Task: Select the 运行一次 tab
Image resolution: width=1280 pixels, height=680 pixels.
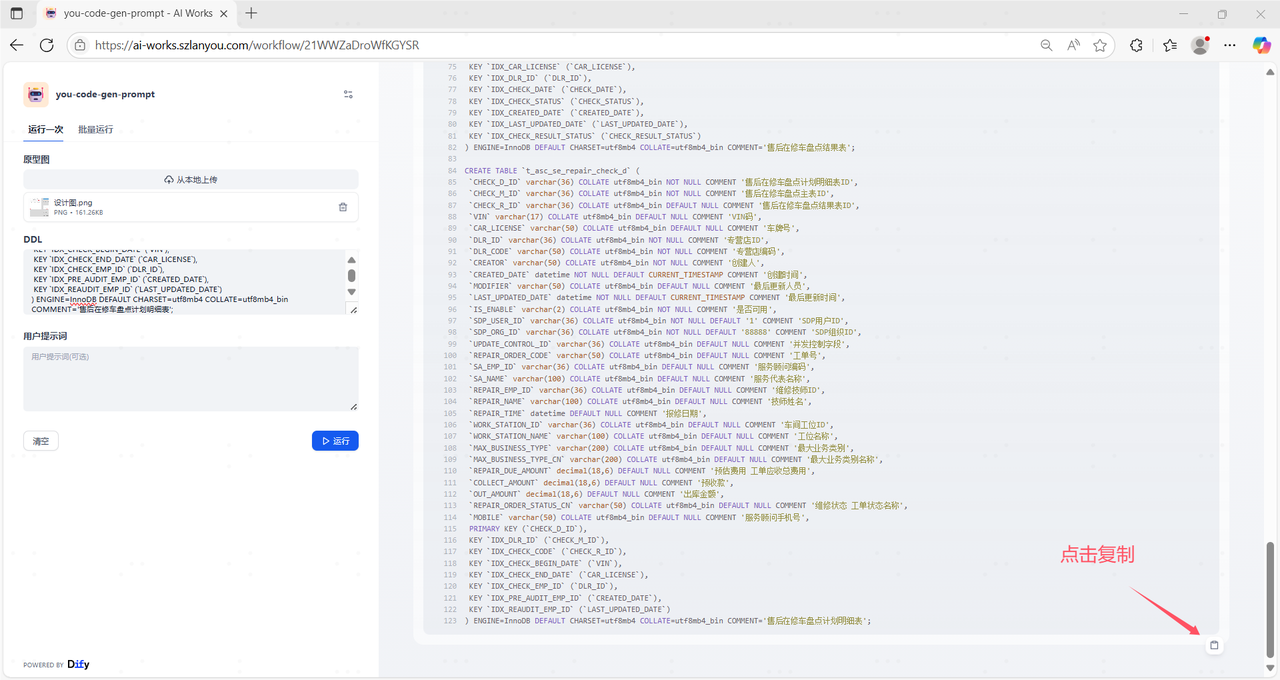Action: [x=45, y=130]
